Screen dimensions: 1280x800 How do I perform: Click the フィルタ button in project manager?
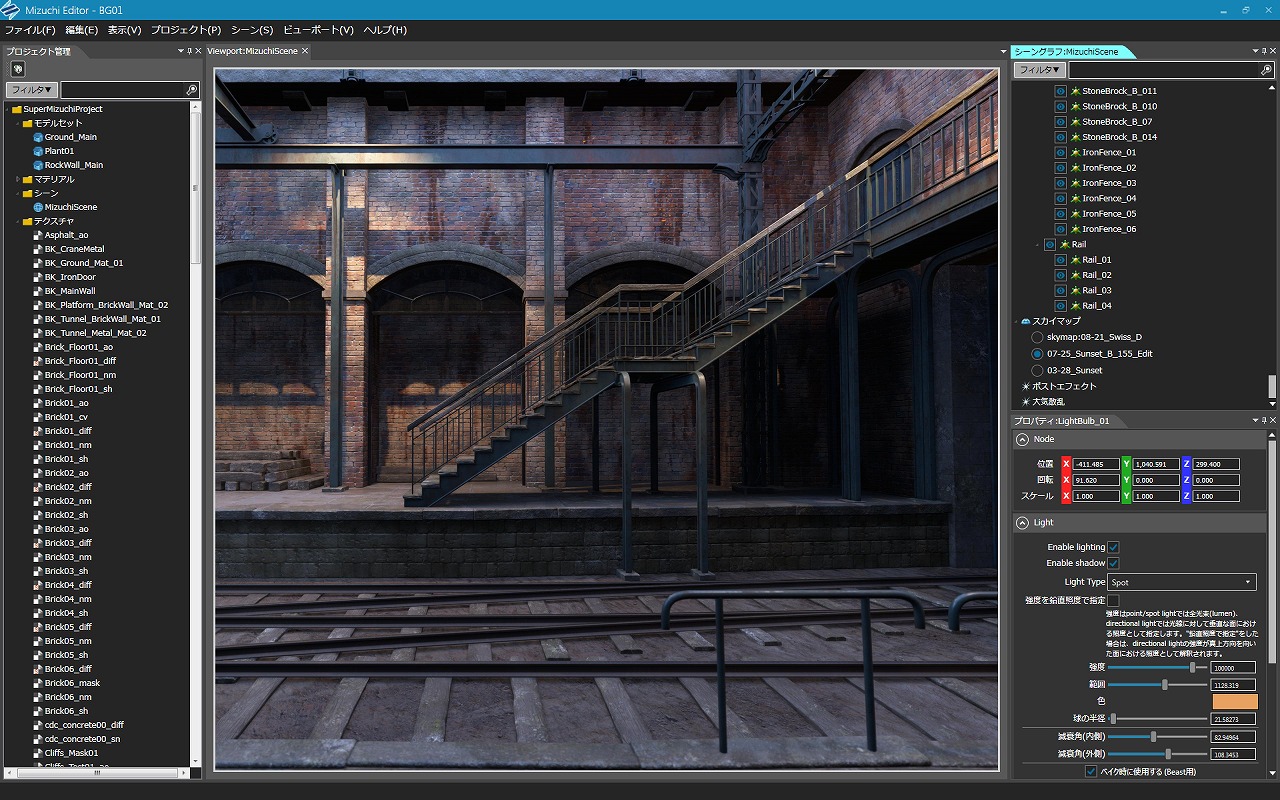[31, 90]
